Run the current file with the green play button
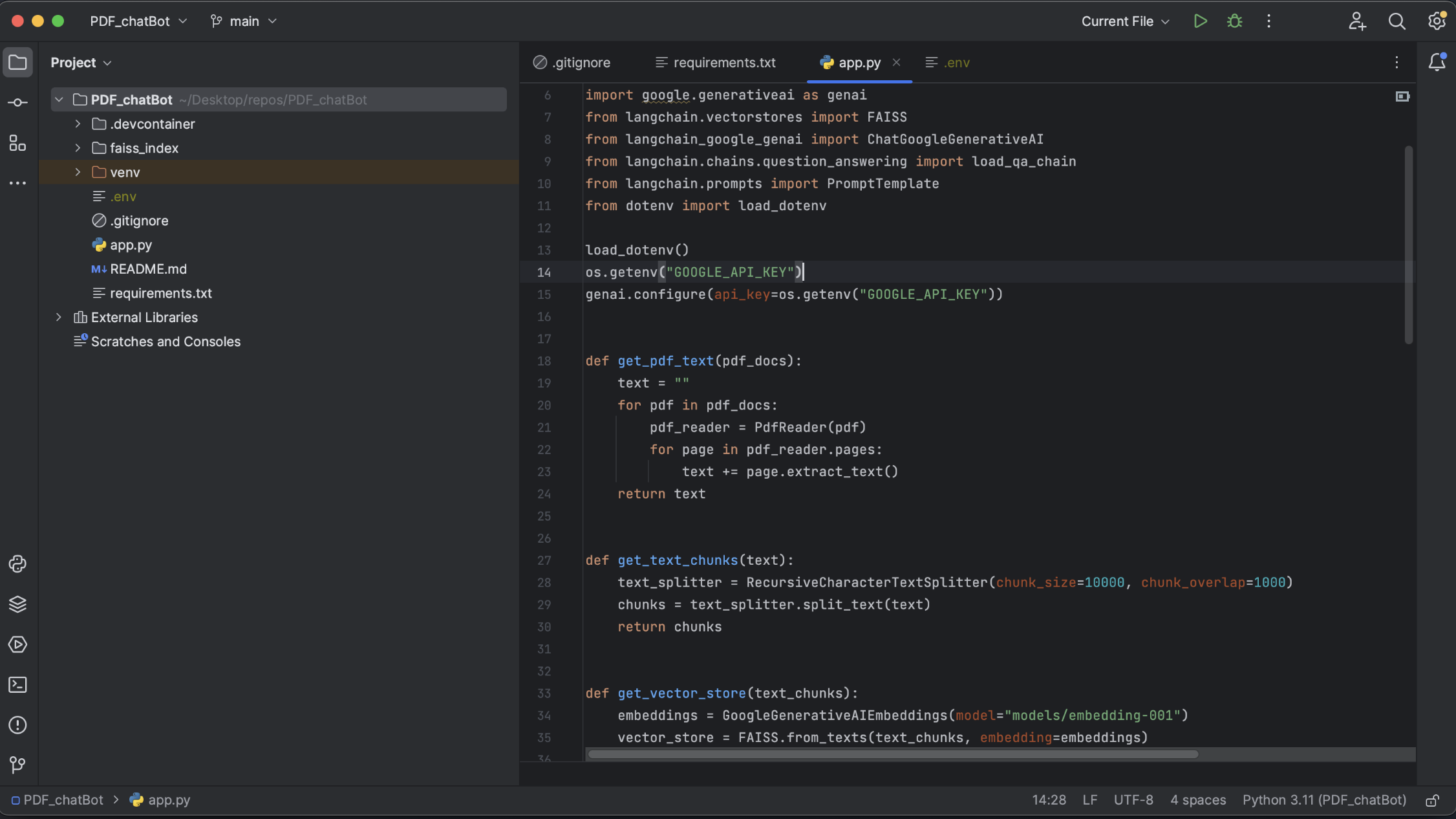1456x819 pixels. tap(1200, 21)
